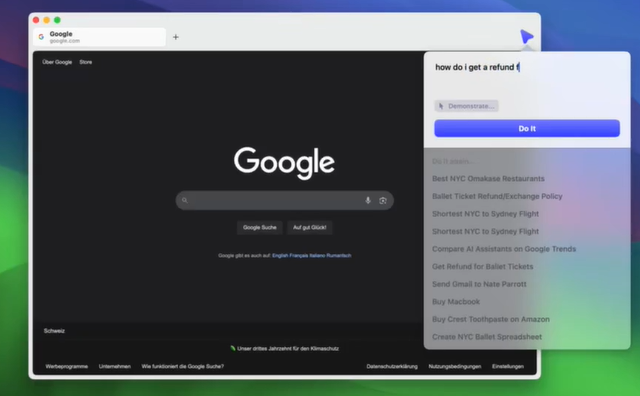Click the cursor icon beside Demonstrate
Screen dimensions: 640x396
tap(441, 106)
